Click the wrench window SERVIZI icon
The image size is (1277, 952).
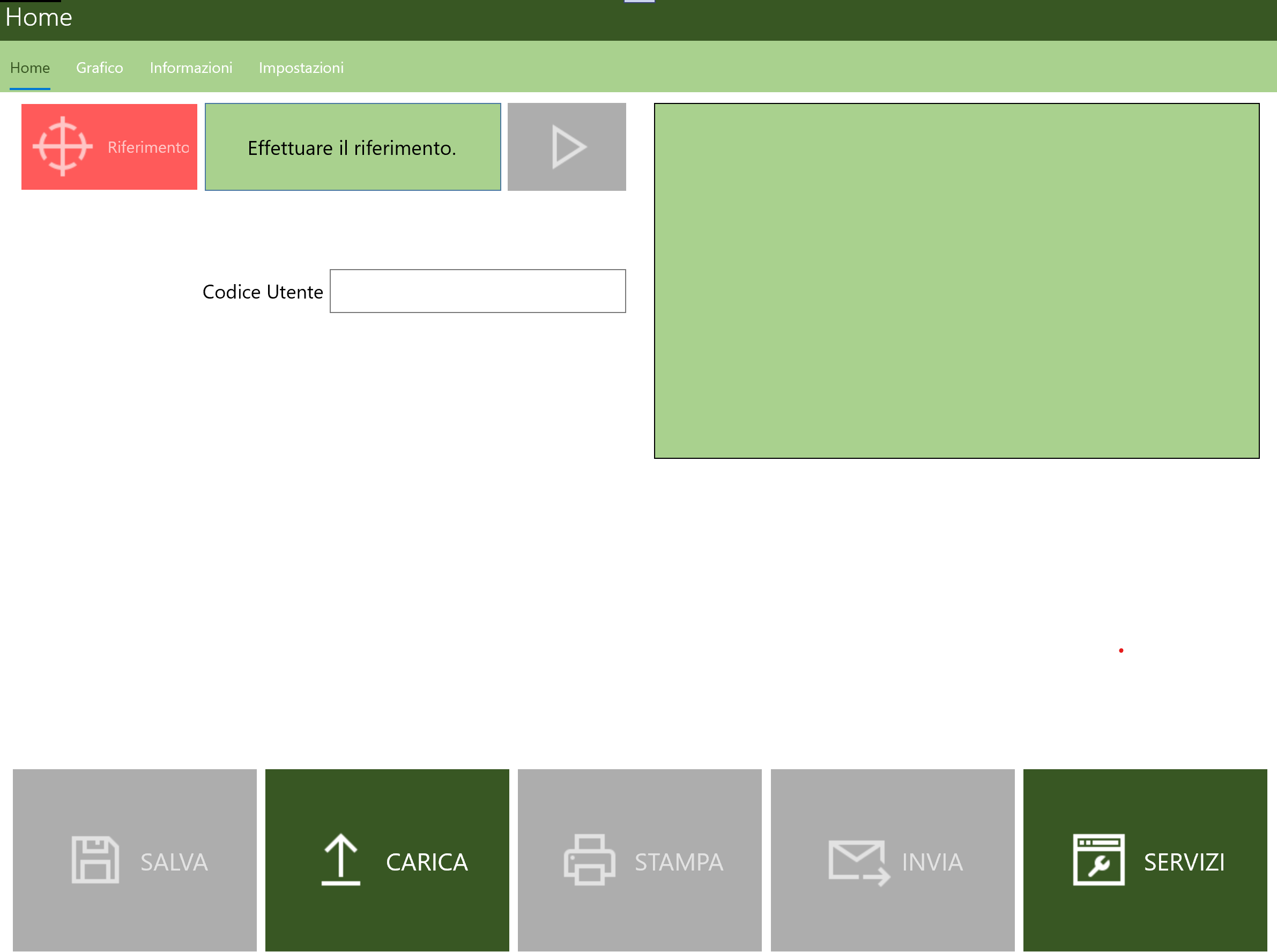1098,859
